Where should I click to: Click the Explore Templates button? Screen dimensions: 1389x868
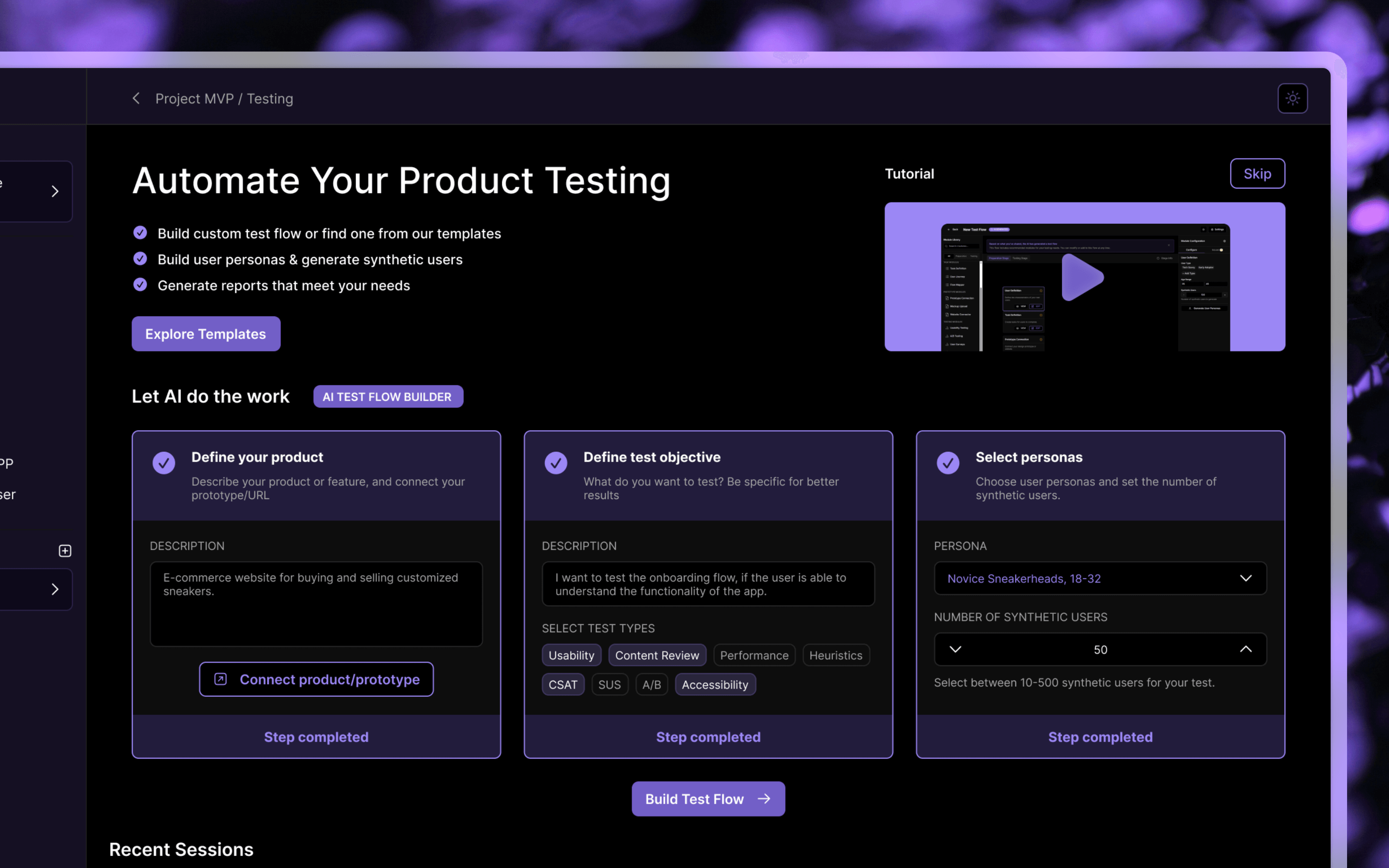[205, 334]
